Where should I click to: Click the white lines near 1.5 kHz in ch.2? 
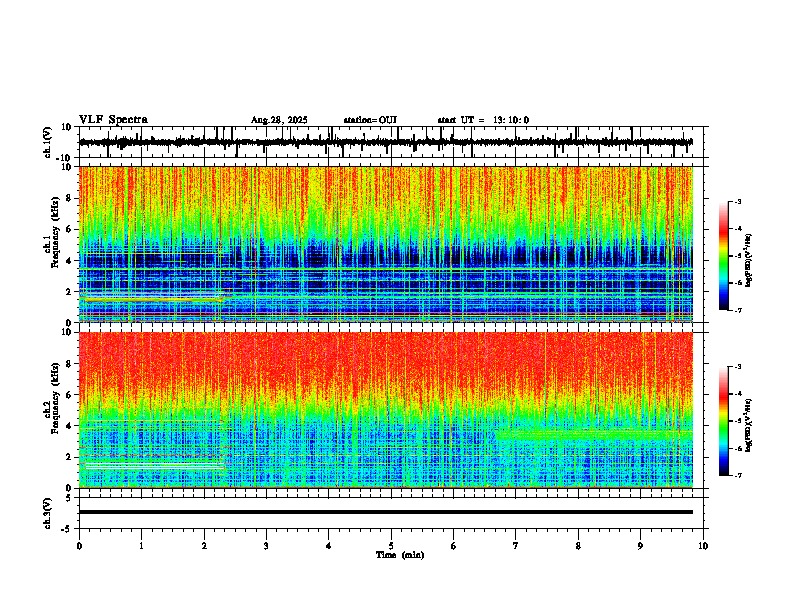pyautogui.click(x=152, y=466)
